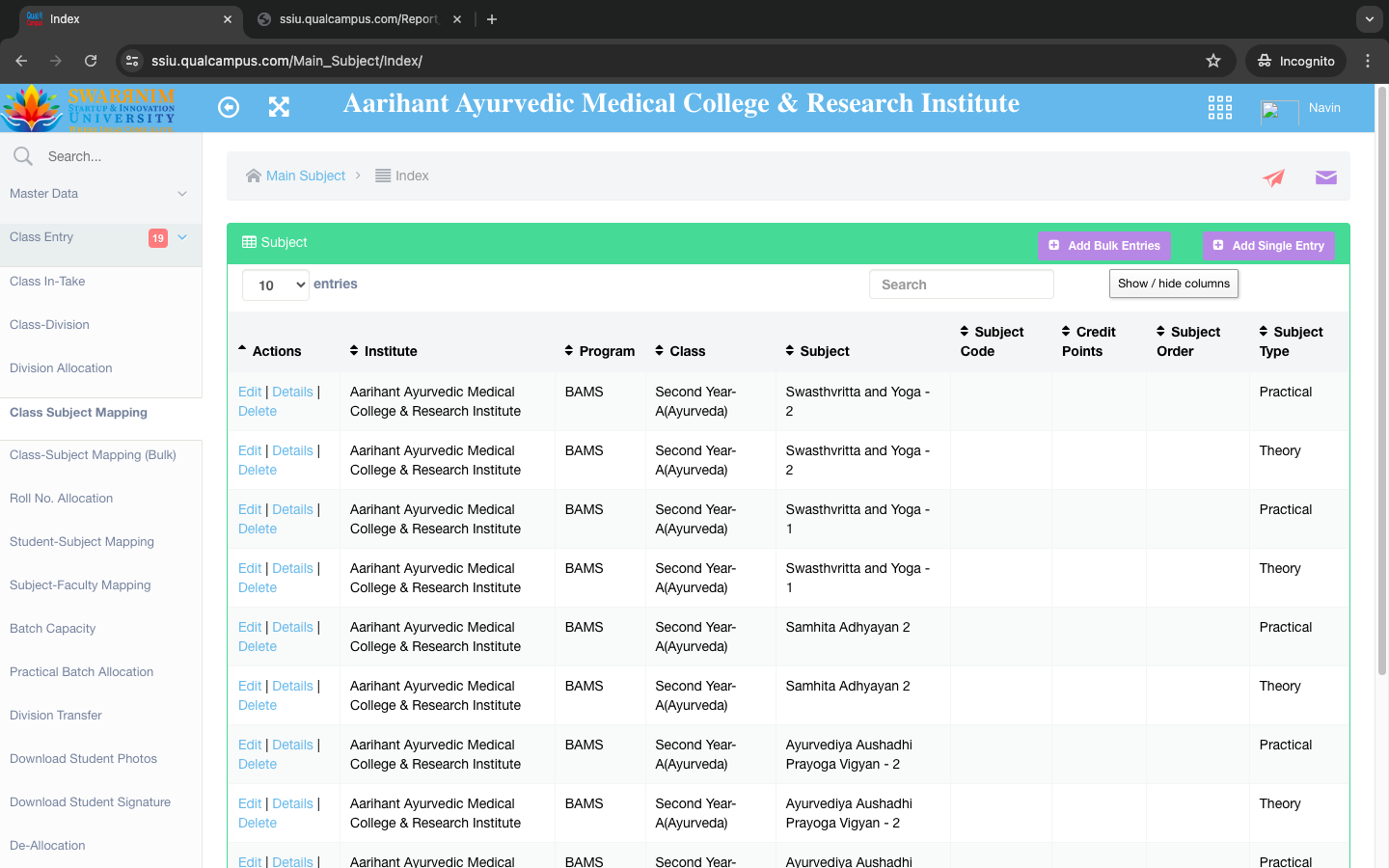Open Class In-Take sidebar item

(x=47, y=282)
